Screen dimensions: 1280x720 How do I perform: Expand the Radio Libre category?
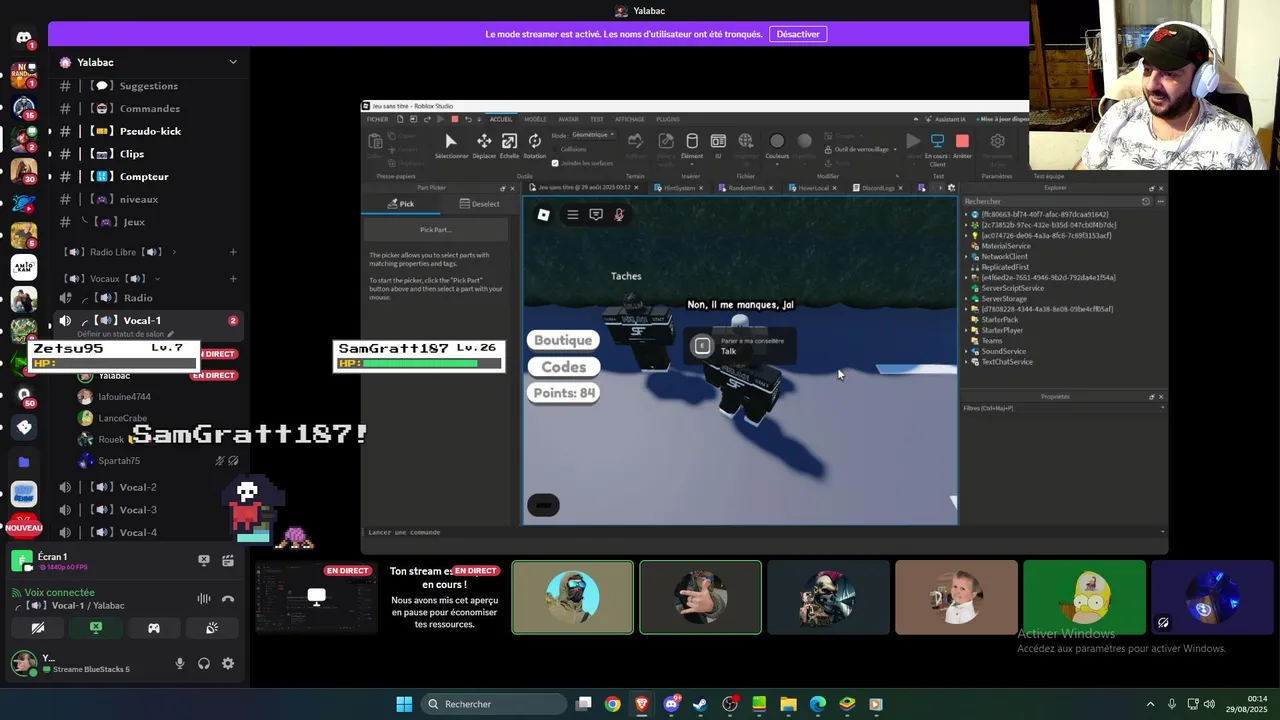pos(119,252)
